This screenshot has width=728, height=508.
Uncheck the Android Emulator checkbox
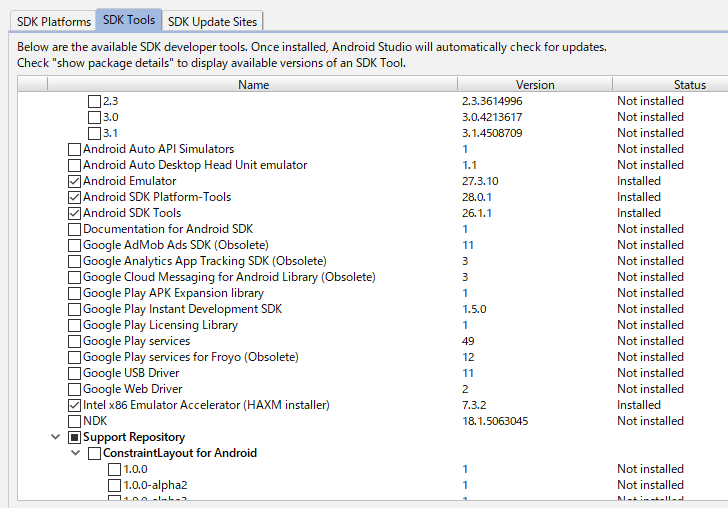tap(74, 181)
